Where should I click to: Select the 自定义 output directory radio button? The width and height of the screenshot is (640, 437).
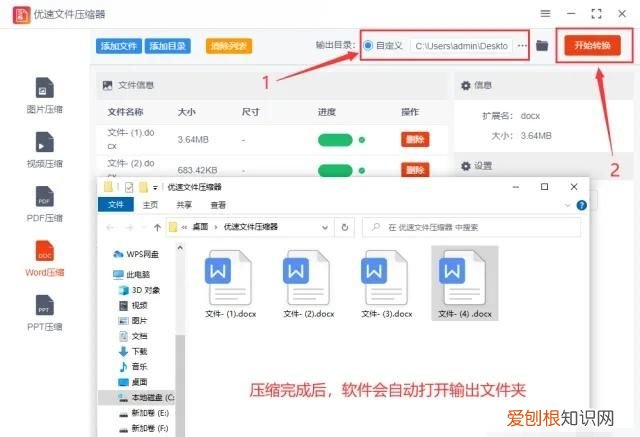(x=368, y=45)
